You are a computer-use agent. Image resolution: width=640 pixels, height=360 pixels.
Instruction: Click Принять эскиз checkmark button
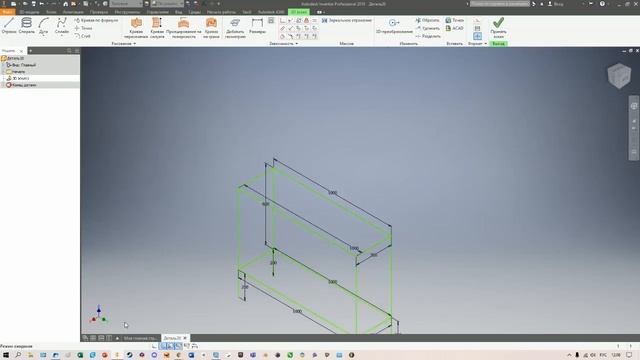point(498,28)
